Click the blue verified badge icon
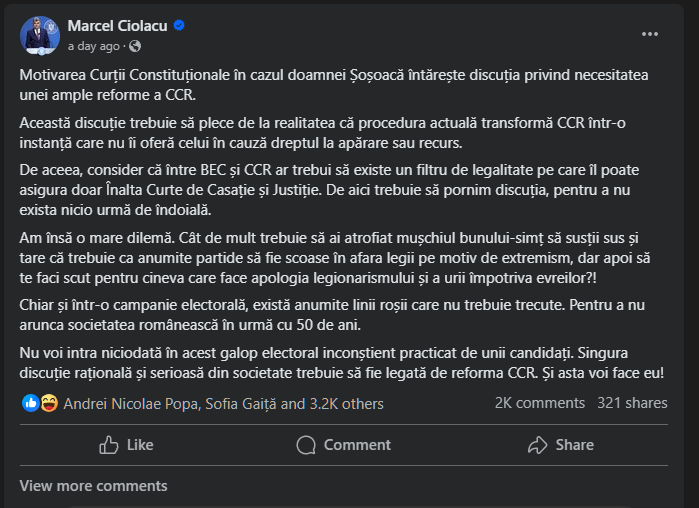699x508 pixels. tap(179, 26)
